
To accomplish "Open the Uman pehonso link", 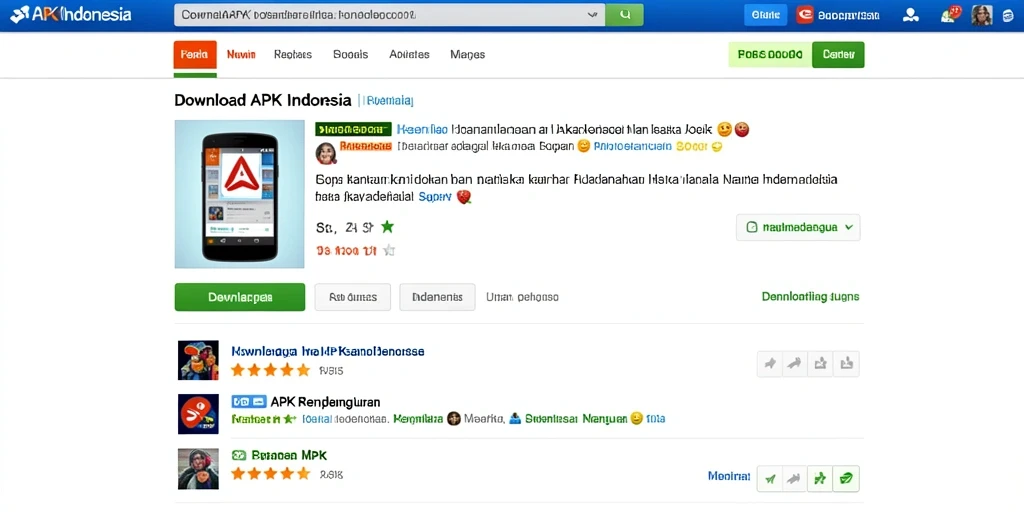I will click(x=522, y=297).
